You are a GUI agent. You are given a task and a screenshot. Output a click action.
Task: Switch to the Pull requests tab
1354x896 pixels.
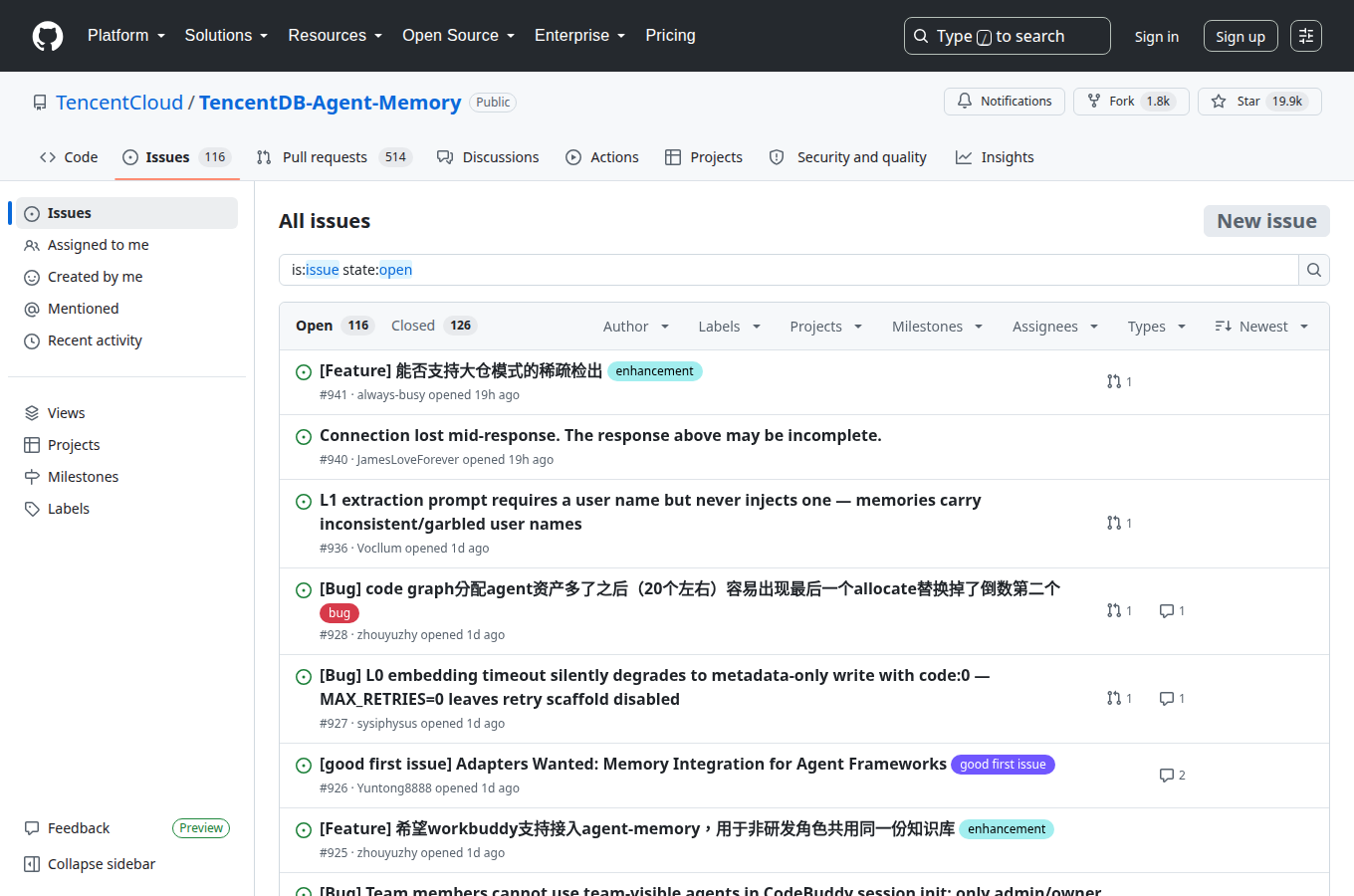tap(334, 157)
